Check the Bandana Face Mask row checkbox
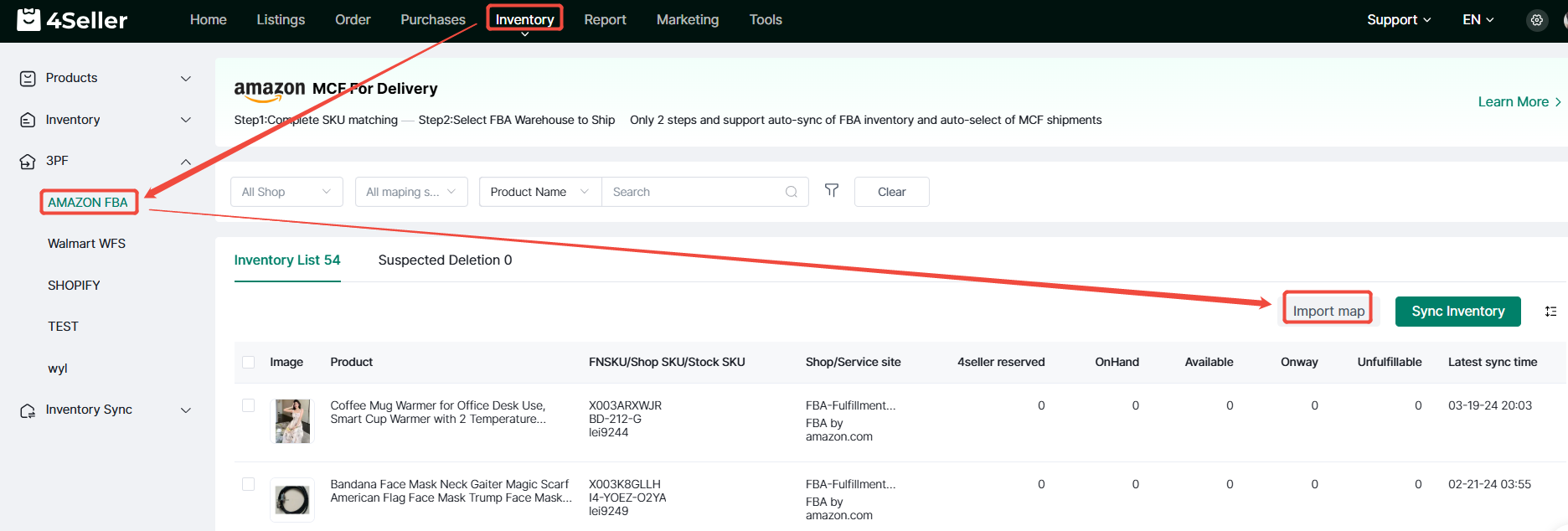This screenshot has height=531, width=1568. (x=248, y=485)
